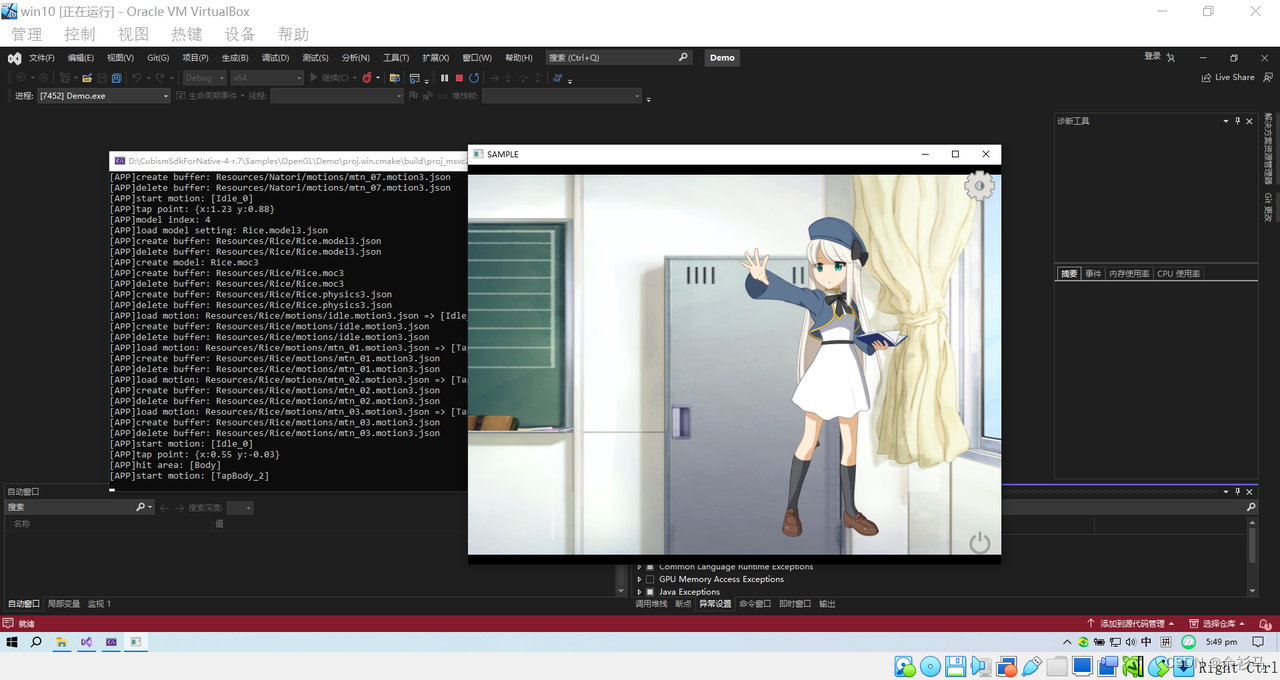1280x680 pixels.
Task: Click the Undo arrow icon in toolbar
Action: tap(136, 78)
